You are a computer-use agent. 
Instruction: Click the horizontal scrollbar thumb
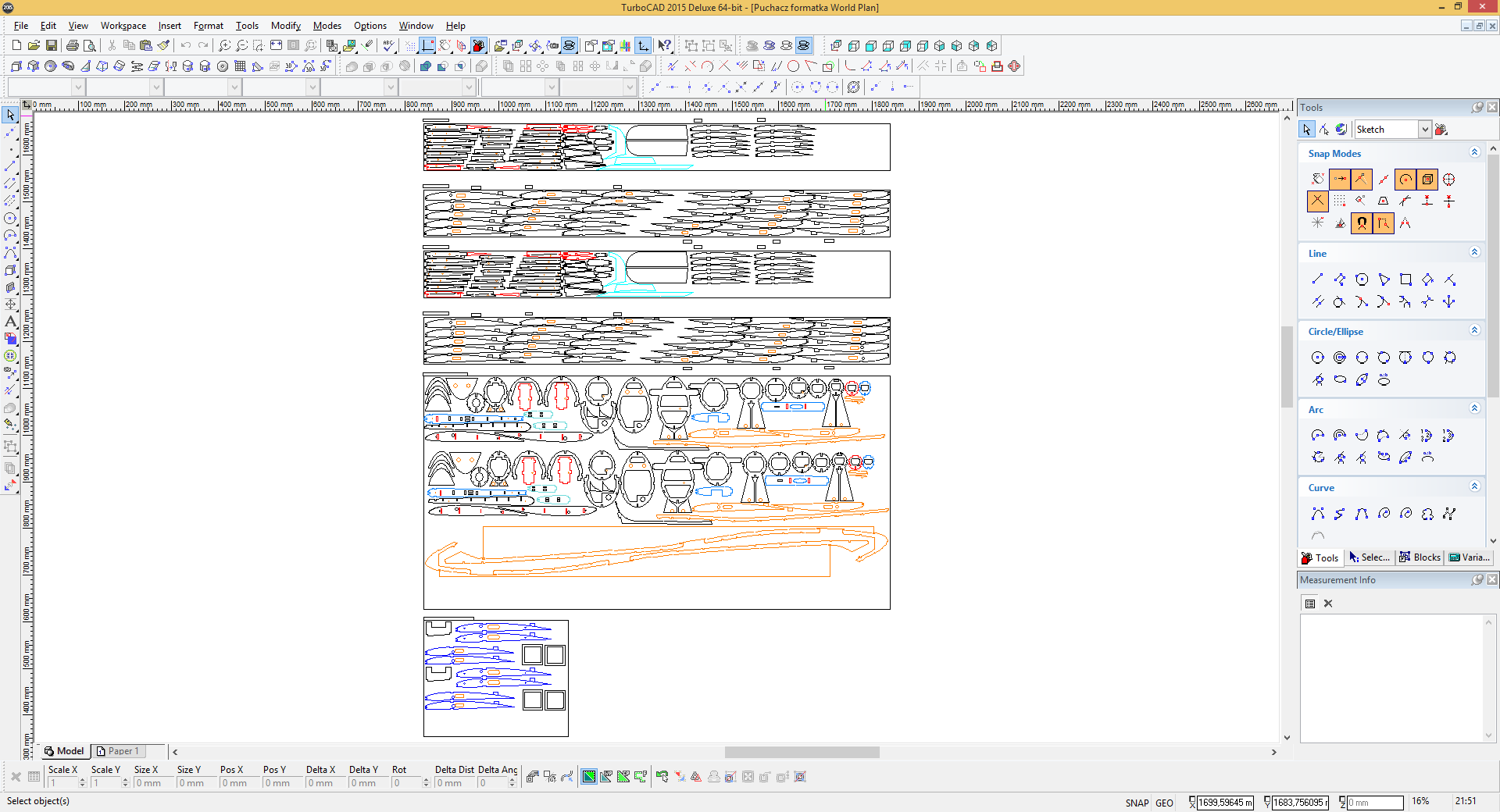(x=802, y=752)
